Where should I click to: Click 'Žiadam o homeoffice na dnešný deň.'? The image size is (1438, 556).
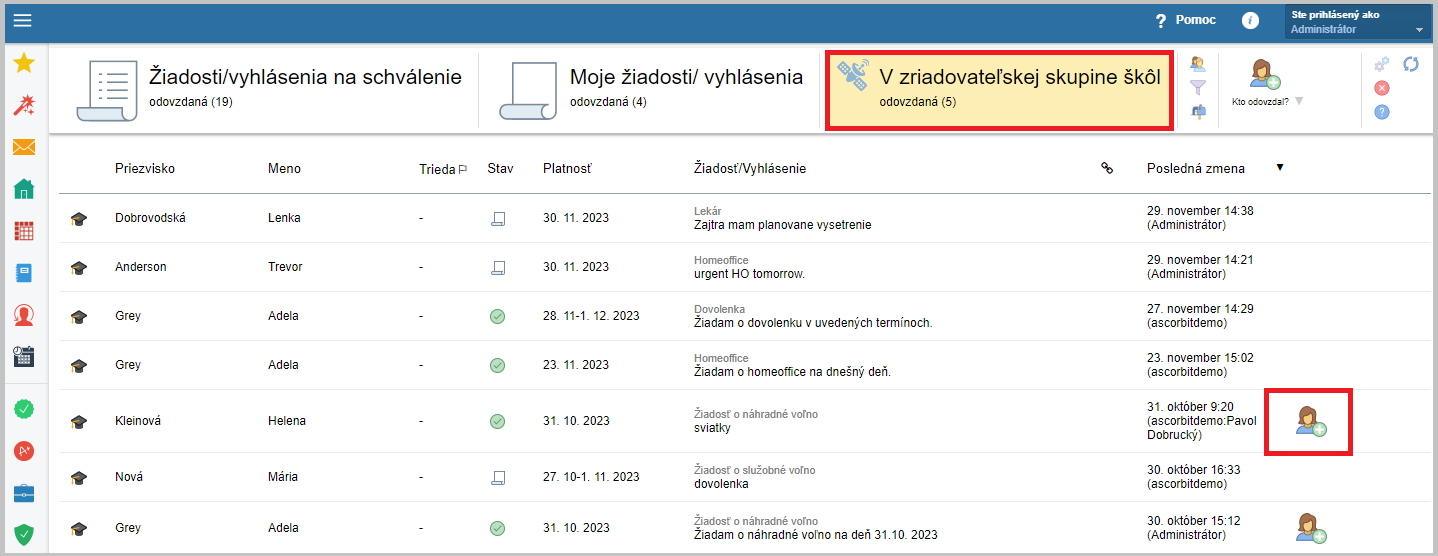coord(792,372)
